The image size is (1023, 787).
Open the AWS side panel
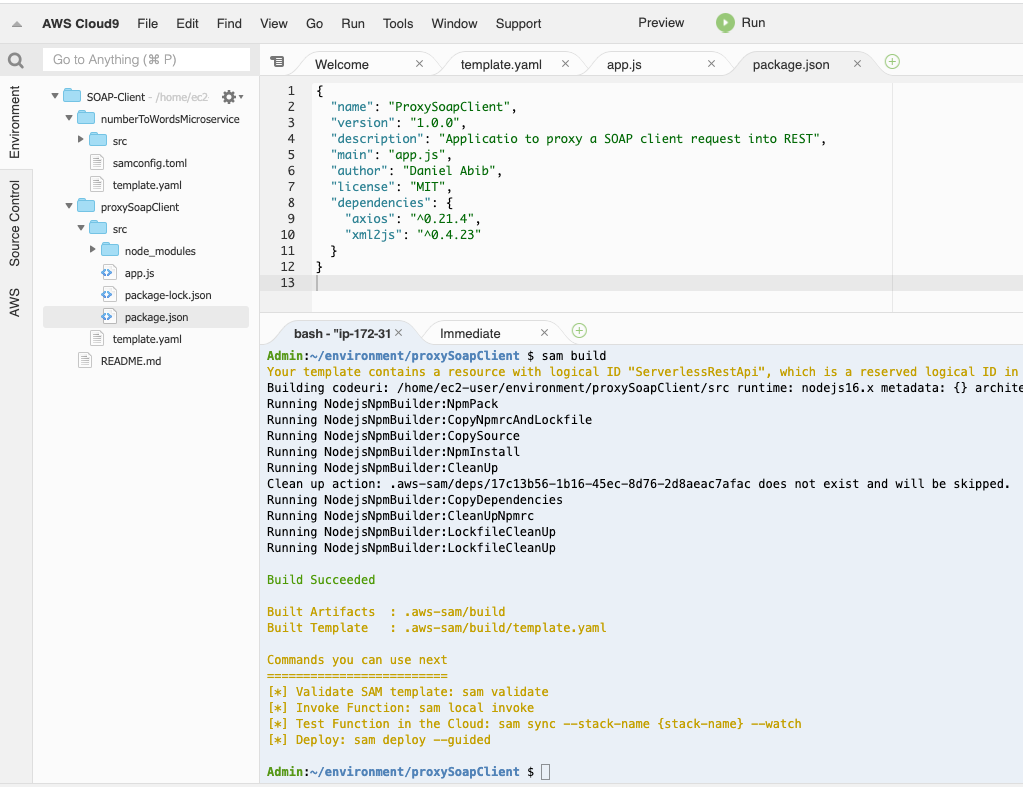(x=15, y=302)
